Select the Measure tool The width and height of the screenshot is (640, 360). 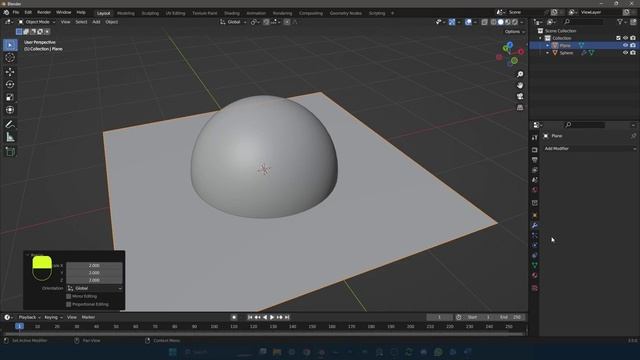(x=10, y=137)
